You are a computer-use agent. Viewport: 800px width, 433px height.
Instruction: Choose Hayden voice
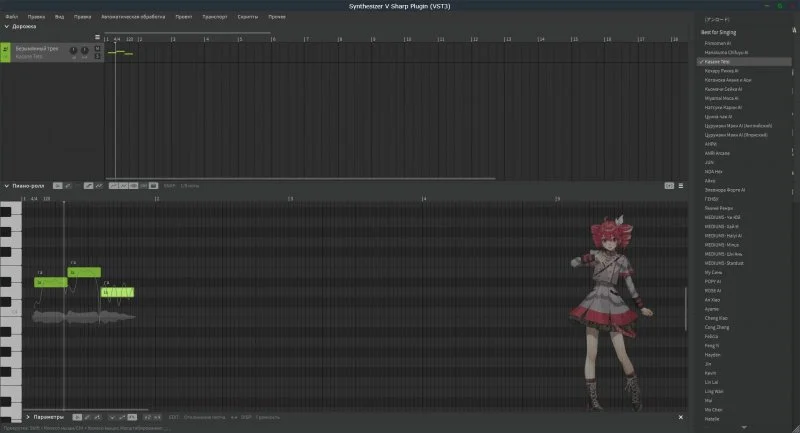click(713, 355)
